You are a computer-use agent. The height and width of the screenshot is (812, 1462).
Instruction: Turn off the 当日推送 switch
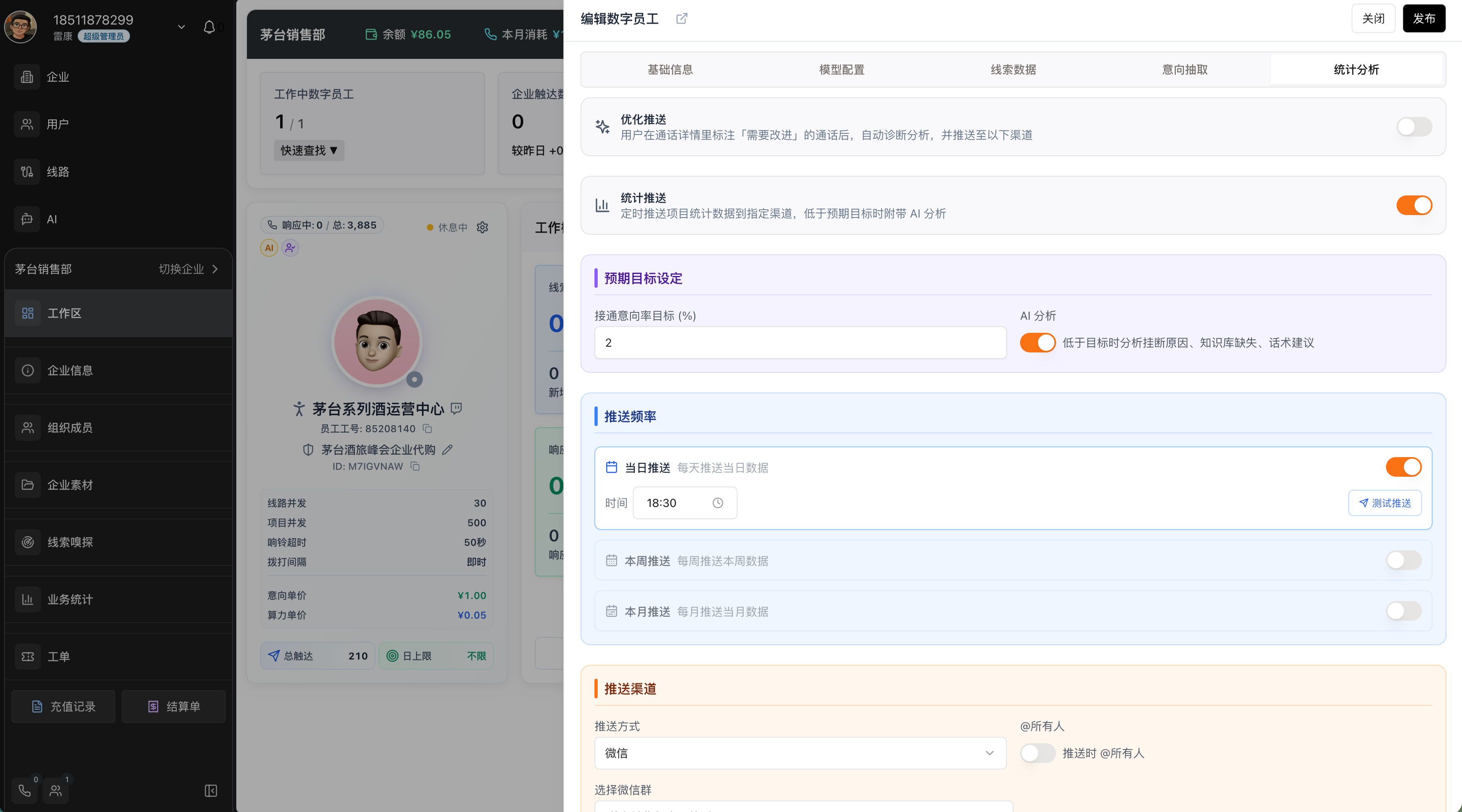click(1404, 467)
